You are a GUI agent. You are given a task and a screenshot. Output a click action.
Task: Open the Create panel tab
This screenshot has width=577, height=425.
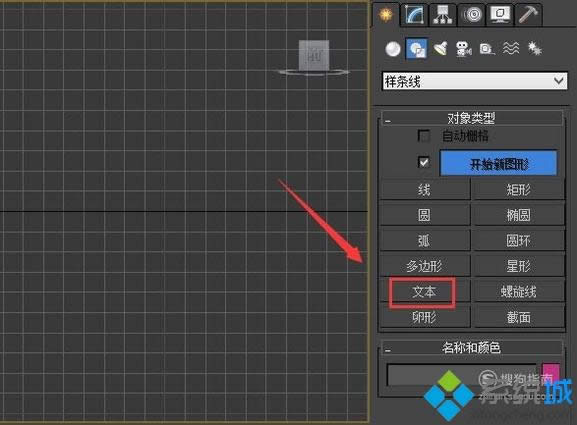[385, 15]
